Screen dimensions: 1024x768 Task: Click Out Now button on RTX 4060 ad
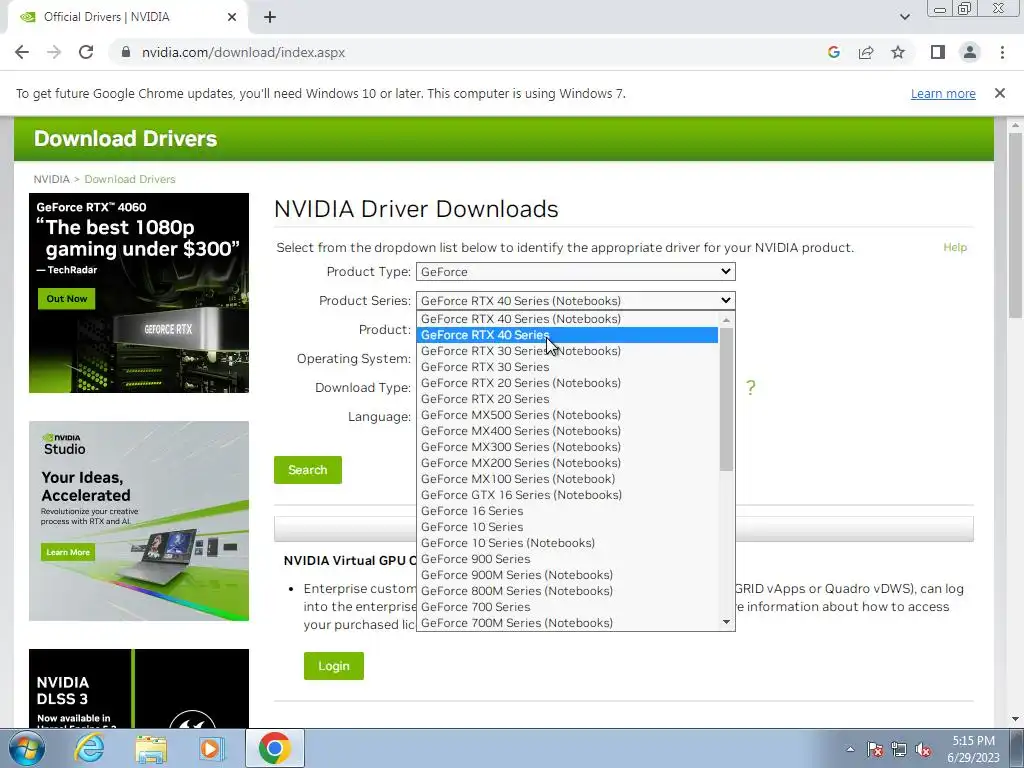67,298
